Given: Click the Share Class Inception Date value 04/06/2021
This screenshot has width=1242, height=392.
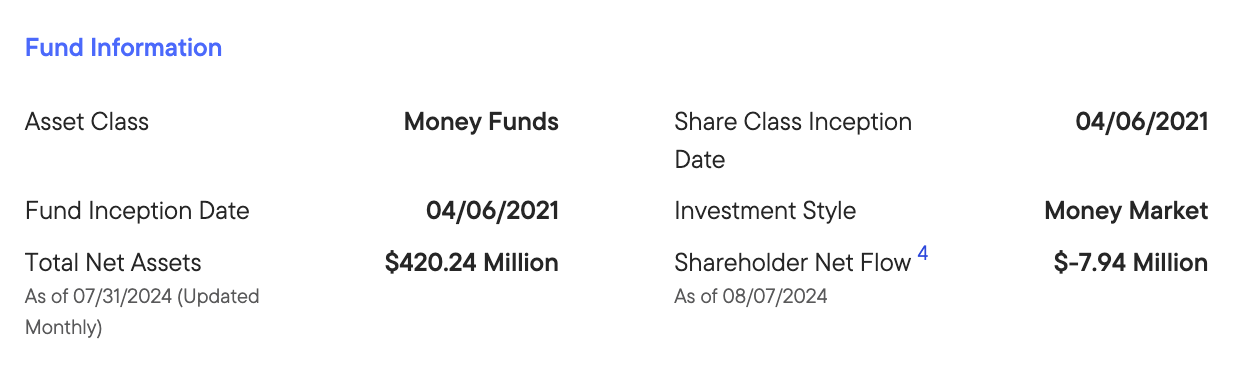Looking at the screenshot, I should 1142,122.
